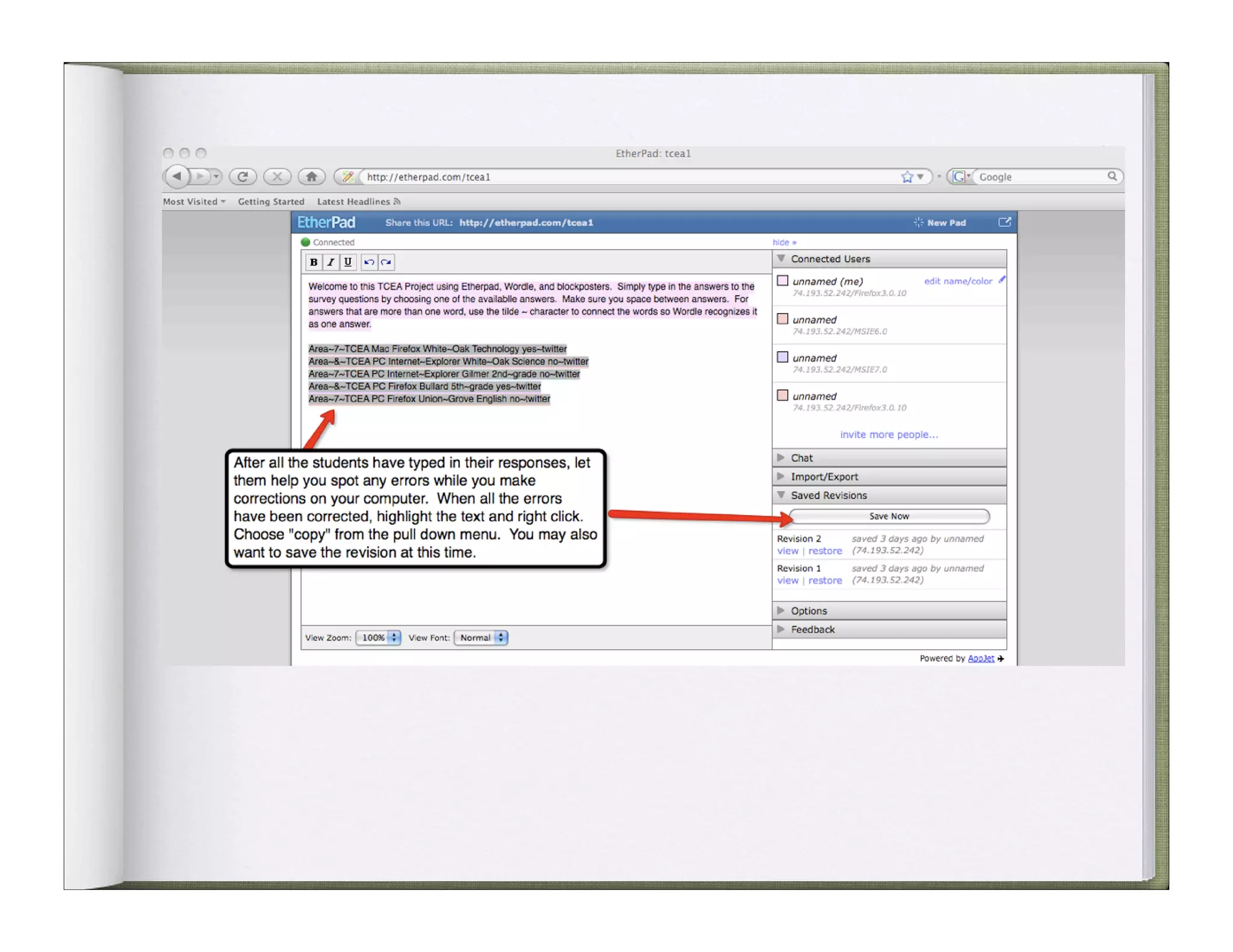
Task: Open the View Zoom 100% dropdown
Action: pos(378,638)
